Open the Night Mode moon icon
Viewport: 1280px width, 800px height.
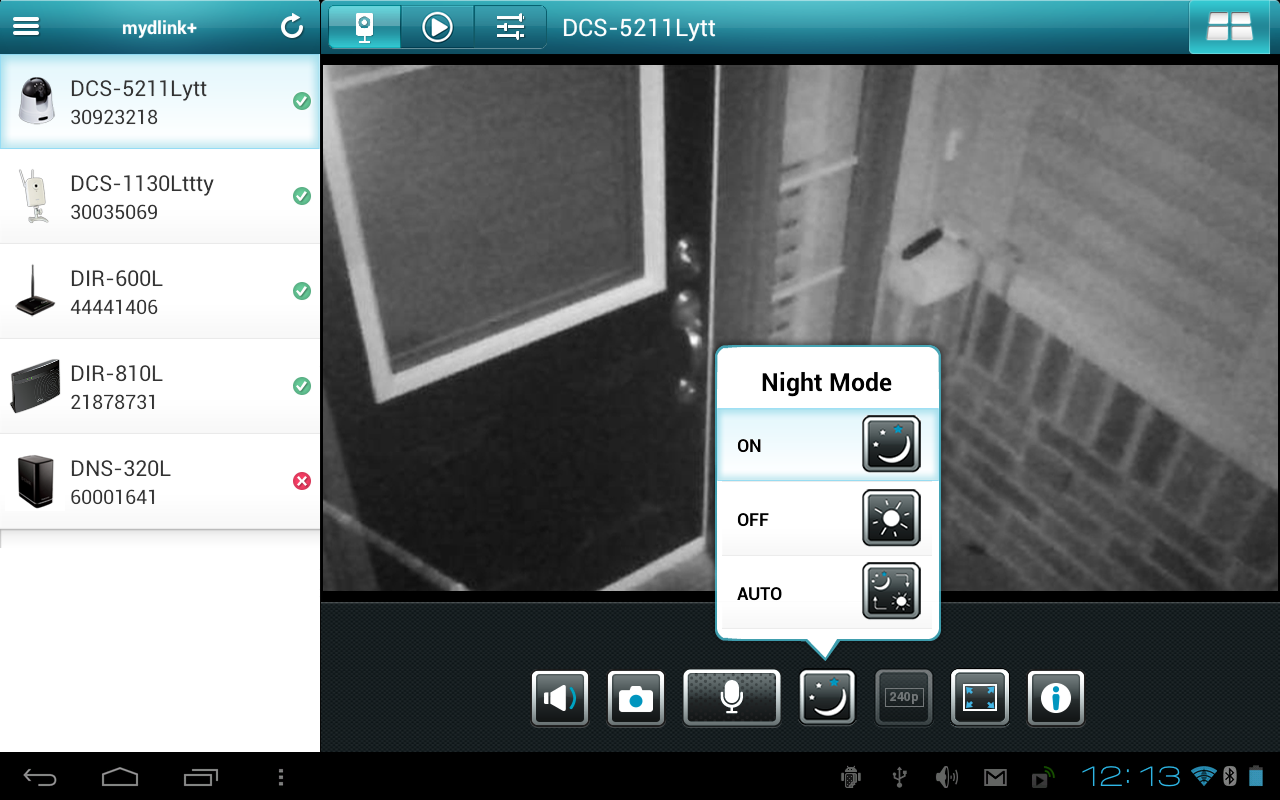pos(827,698)
